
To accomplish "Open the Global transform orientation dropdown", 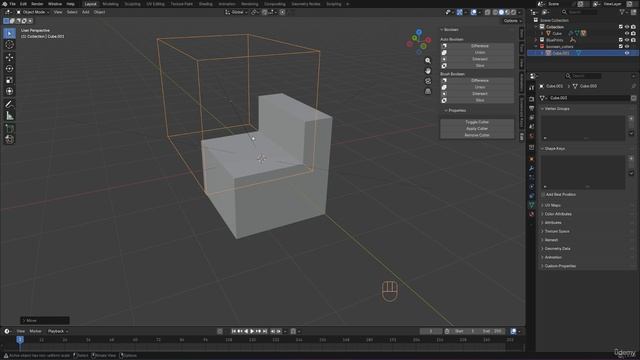I will [236, 12].
